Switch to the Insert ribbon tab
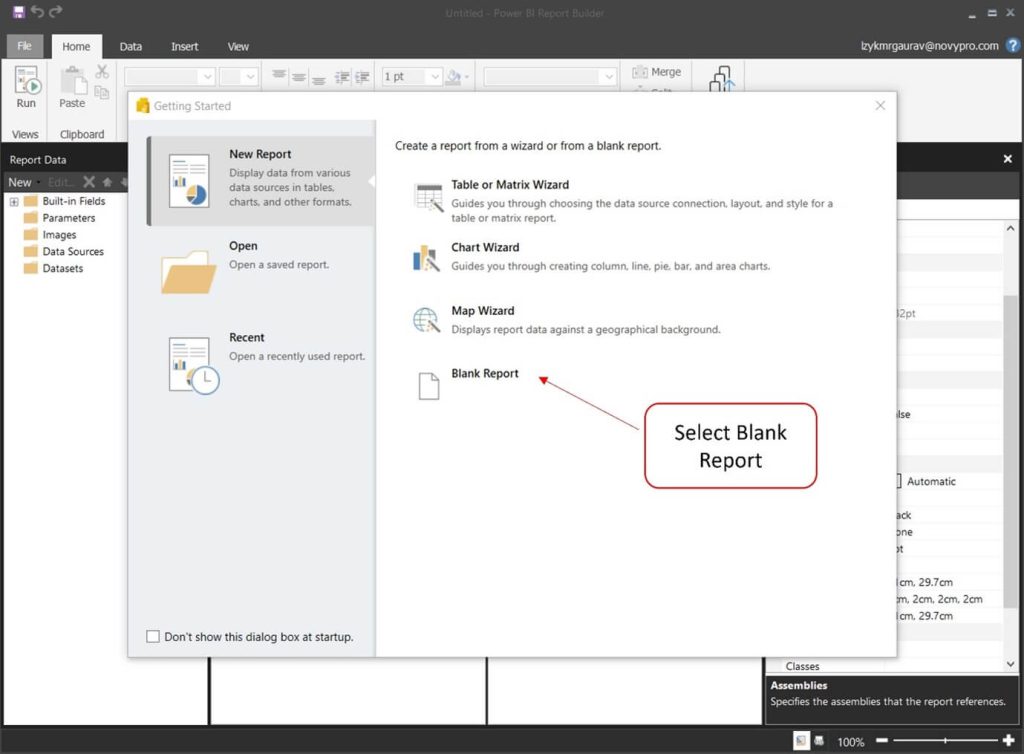The image size is (1024, 754). 184,46
